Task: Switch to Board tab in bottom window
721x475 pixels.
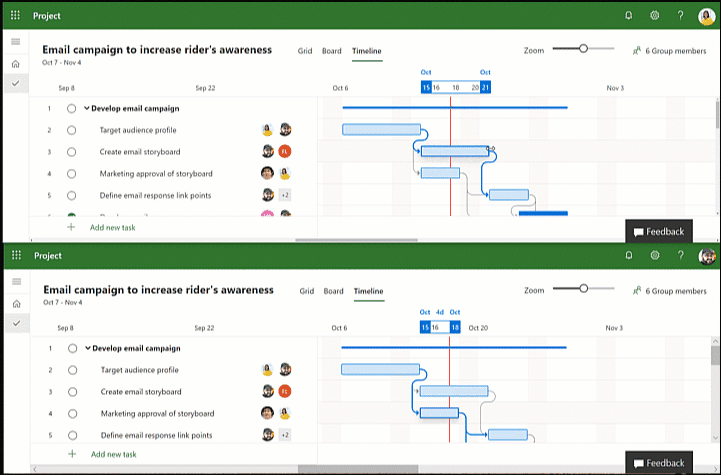Action: coord(333,291)
